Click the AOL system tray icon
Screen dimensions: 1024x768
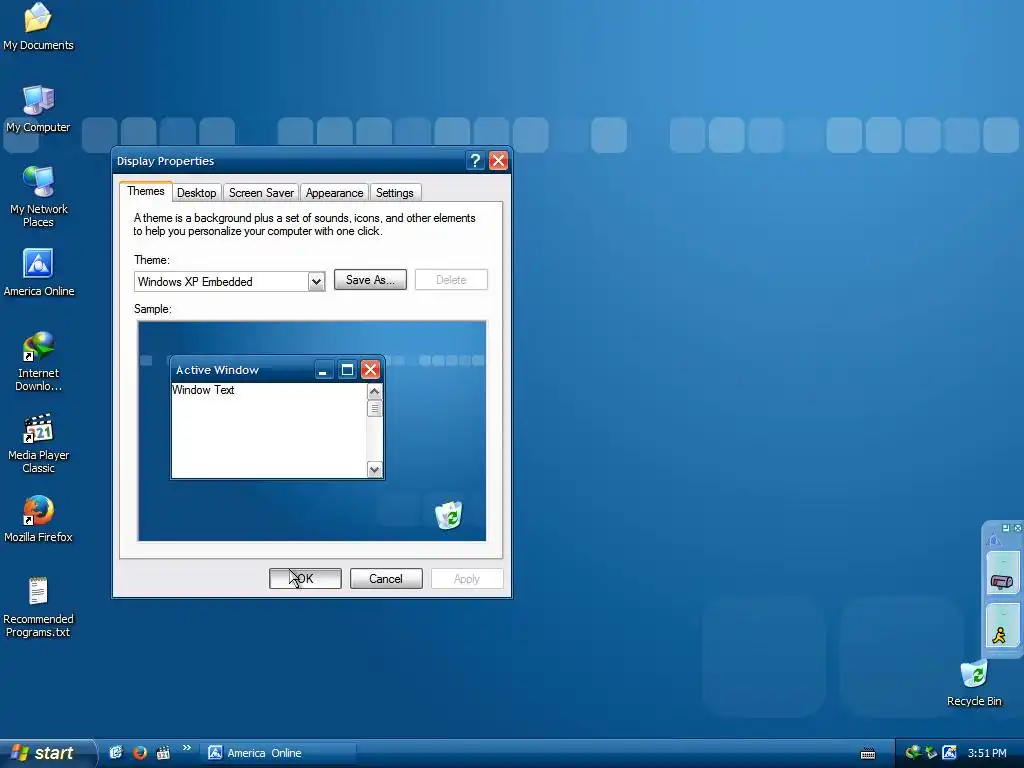coord(950,752)
